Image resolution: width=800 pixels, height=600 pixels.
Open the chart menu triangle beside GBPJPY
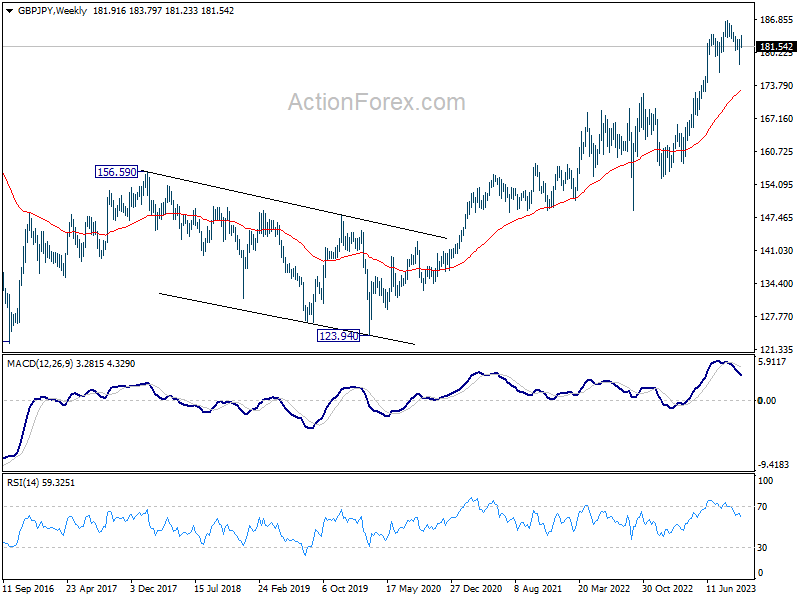click(x=9, y=11)
